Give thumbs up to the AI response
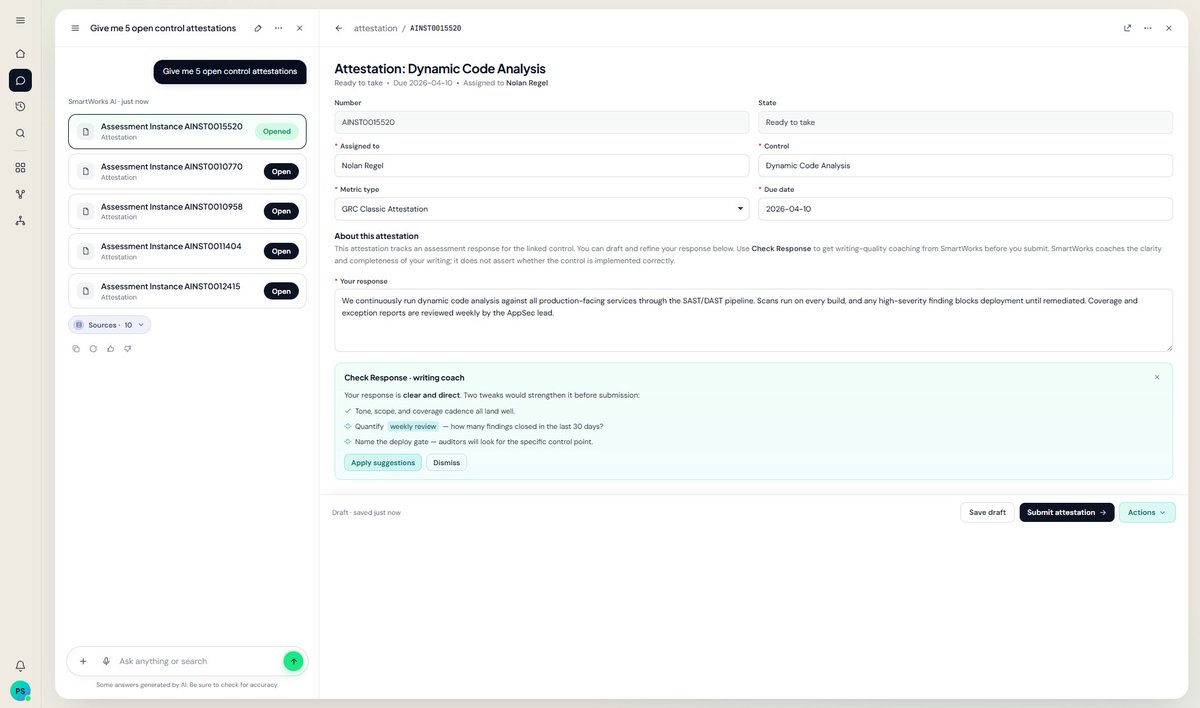Viewport: 1200px width, 708px height. (110, 349)
